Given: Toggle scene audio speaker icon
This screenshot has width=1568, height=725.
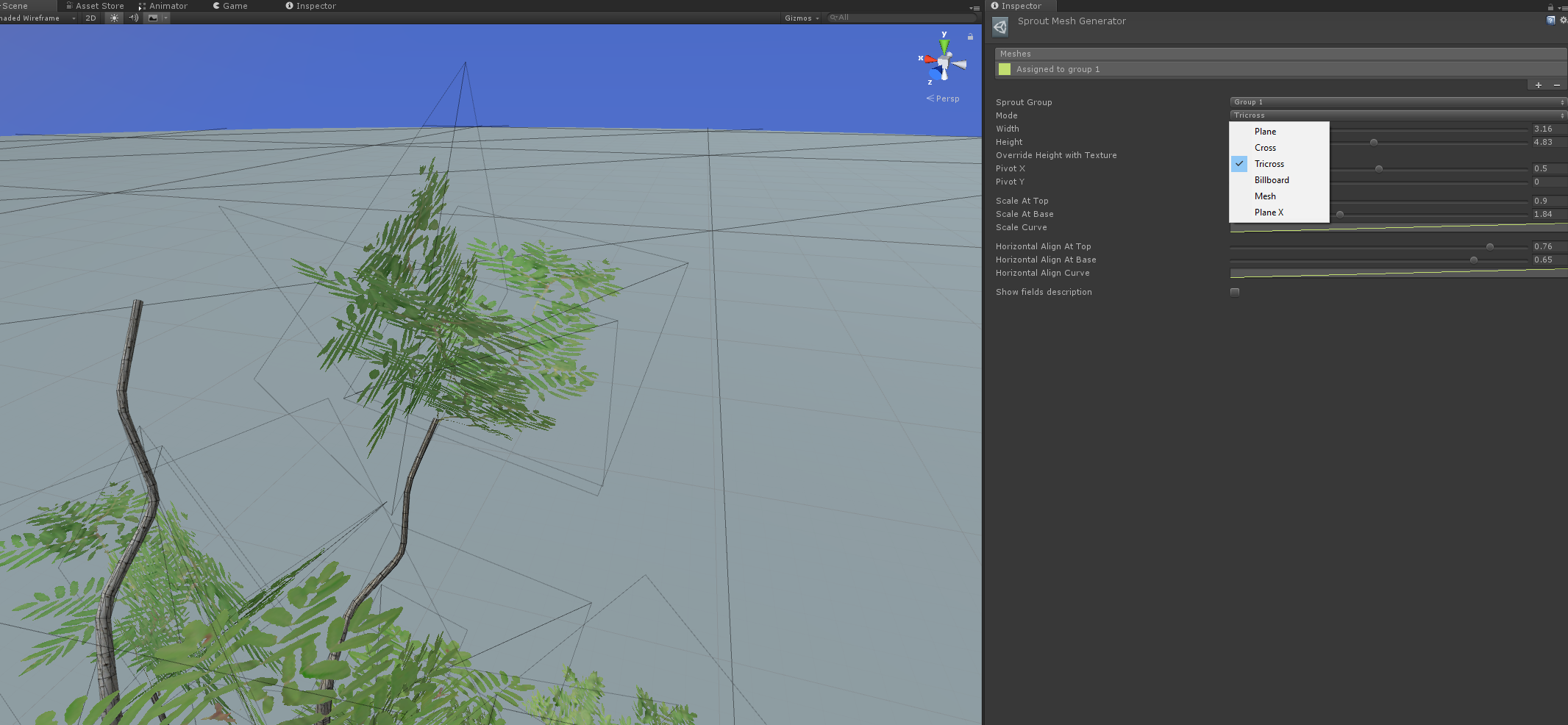Looking at the screenshot, I should pyautogui.click(x=133, y=18).
